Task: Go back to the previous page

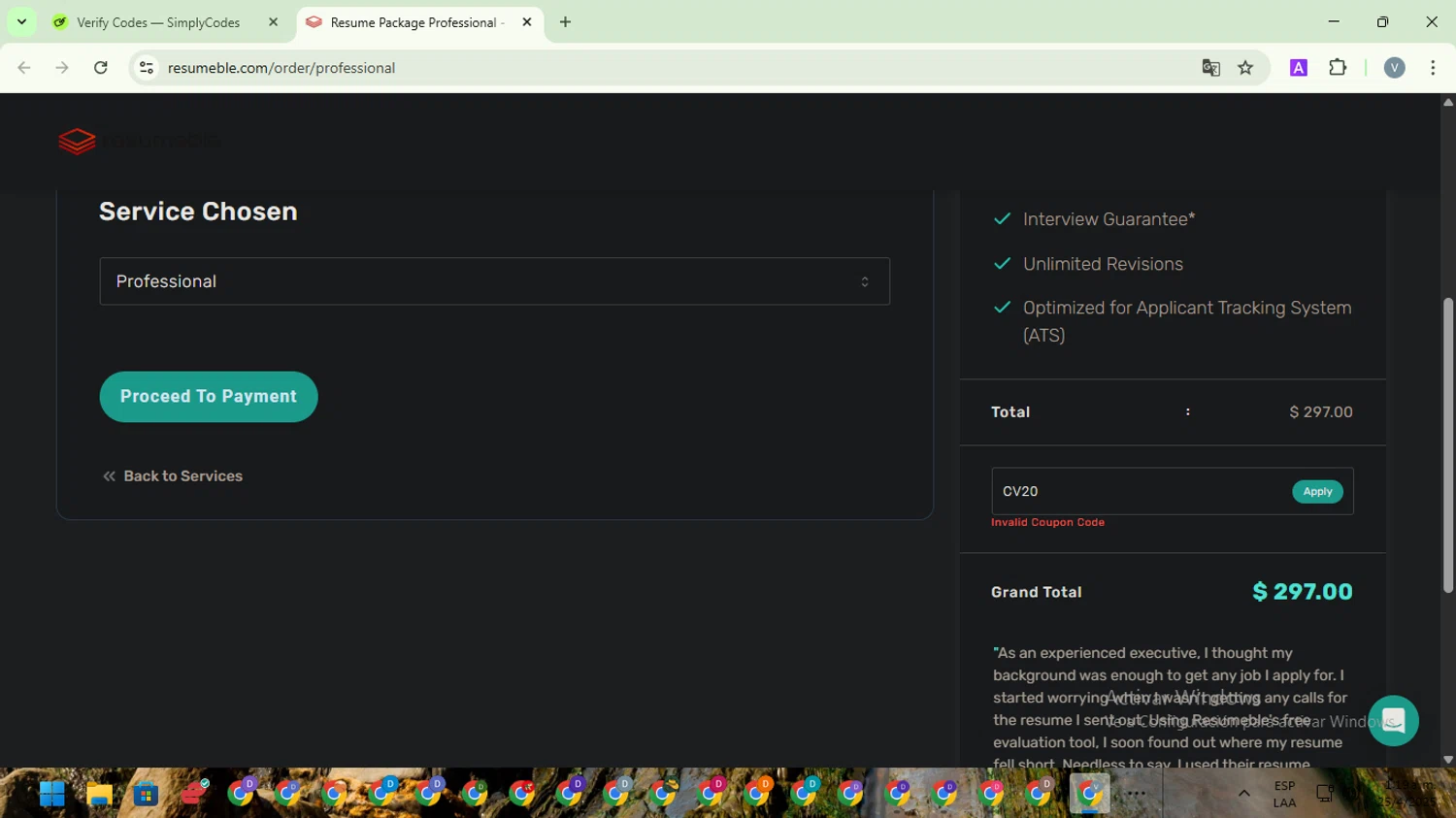Action: 24,68
